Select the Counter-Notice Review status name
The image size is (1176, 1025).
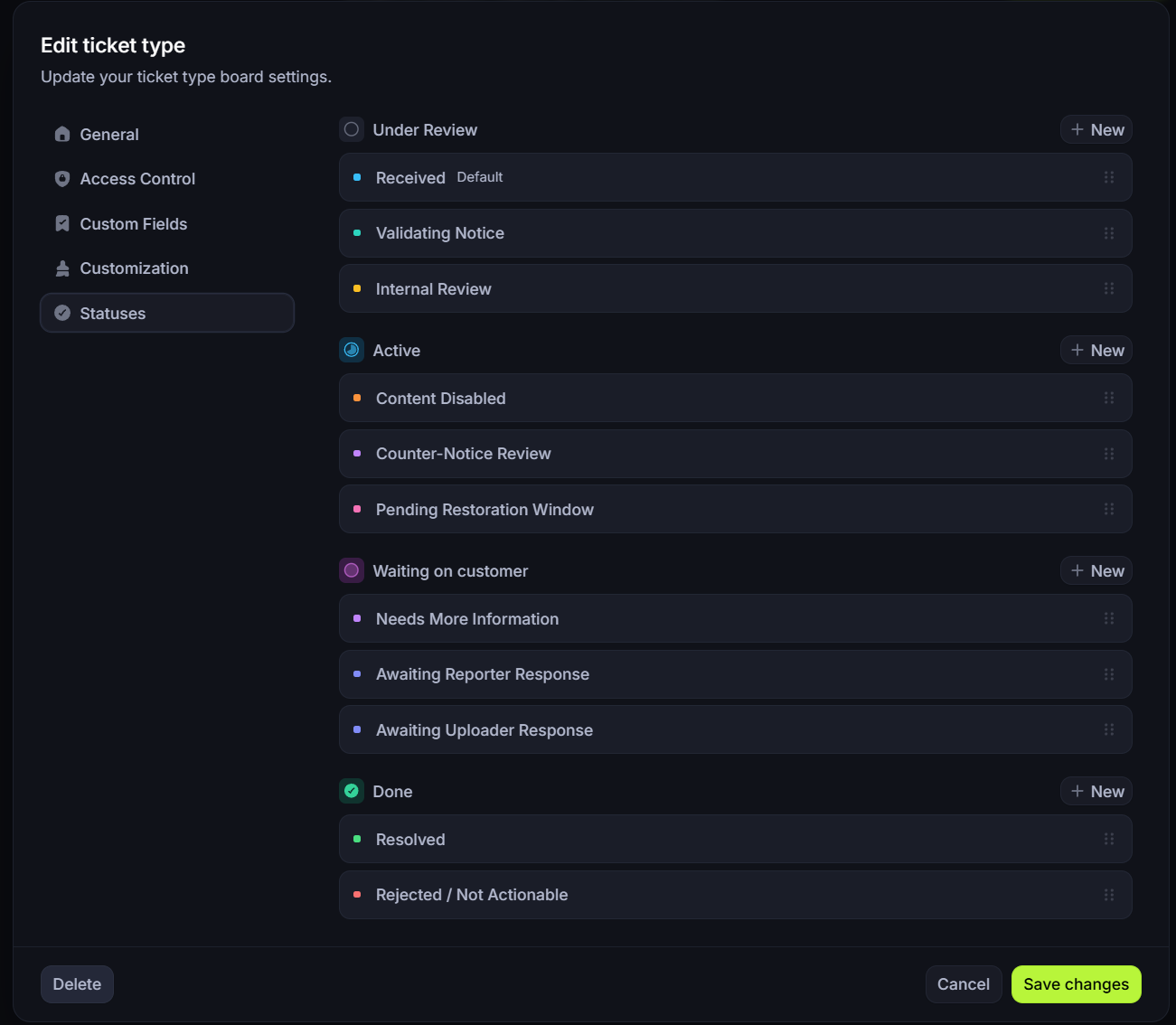[x=464, y=454]
